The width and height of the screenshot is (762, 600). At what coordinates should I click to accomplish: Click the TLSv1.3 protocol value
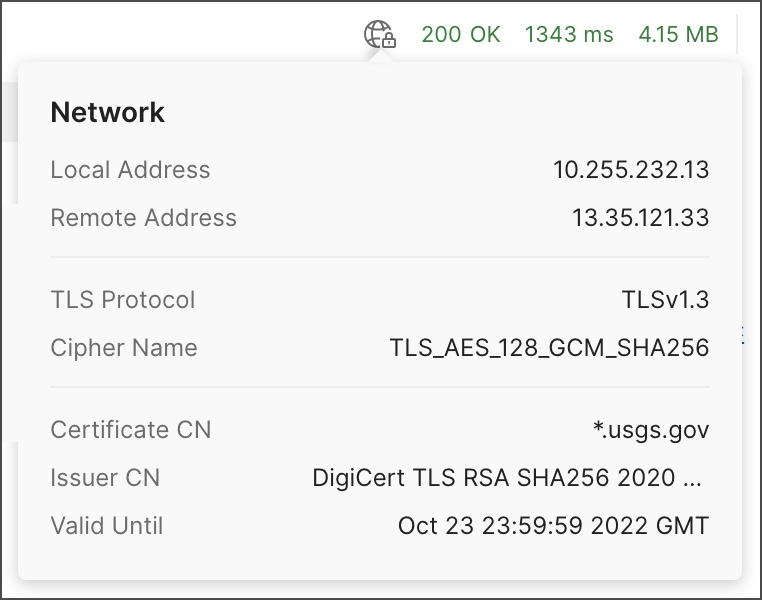pos(665,299)
